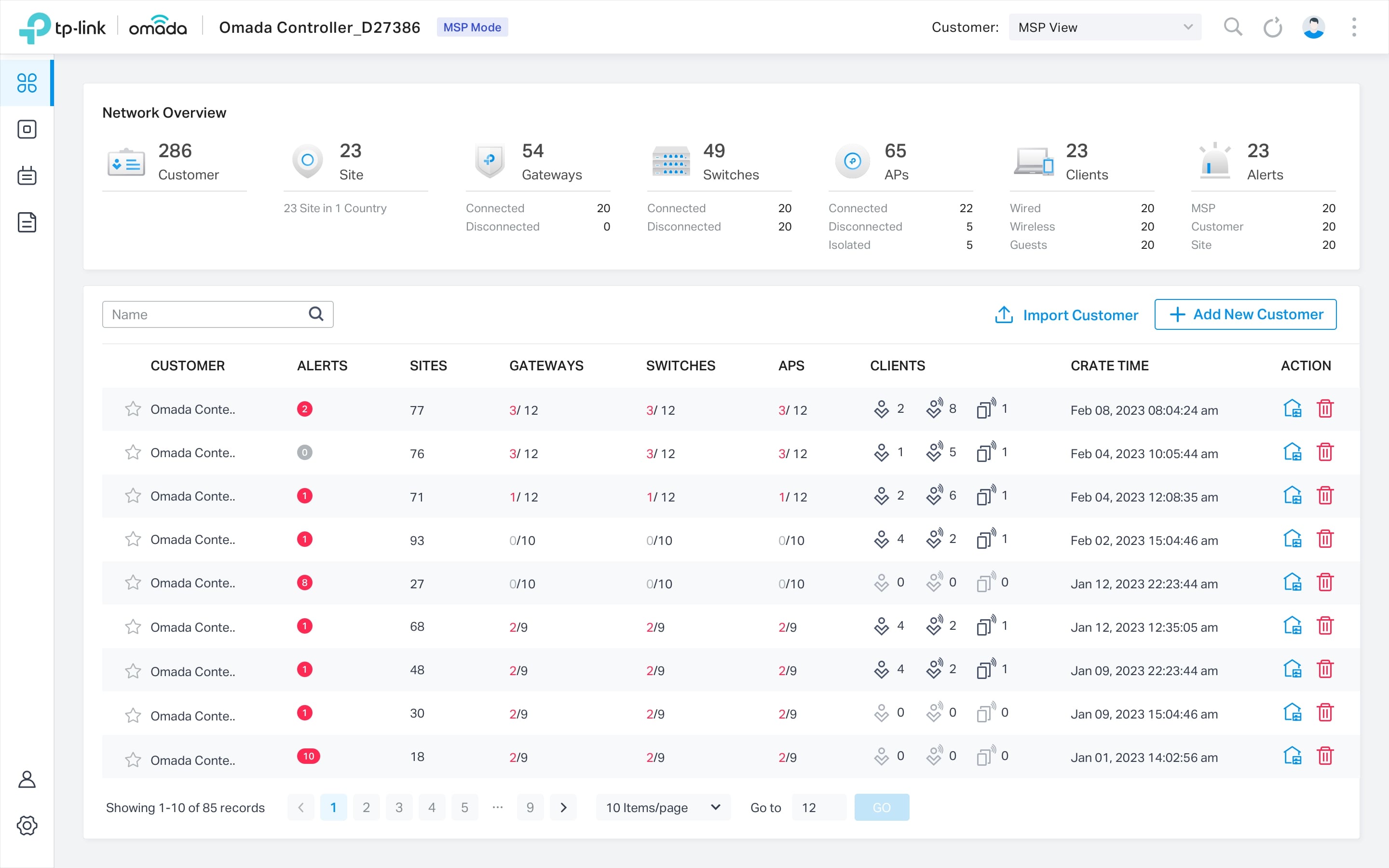Click the Name search input field
The image size is (1389, 868).
218,314
